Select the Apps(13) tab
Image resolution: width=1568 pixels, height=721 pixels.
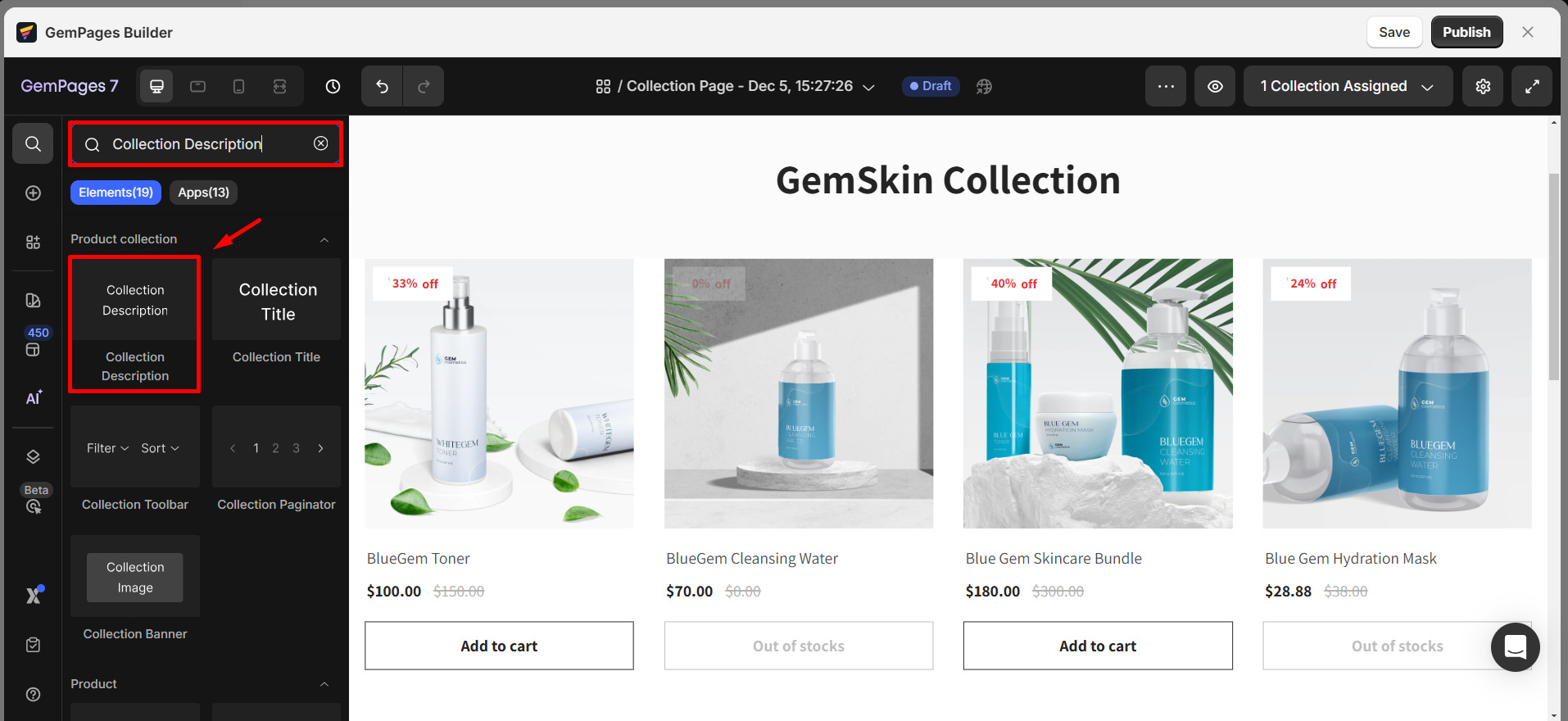204,193
